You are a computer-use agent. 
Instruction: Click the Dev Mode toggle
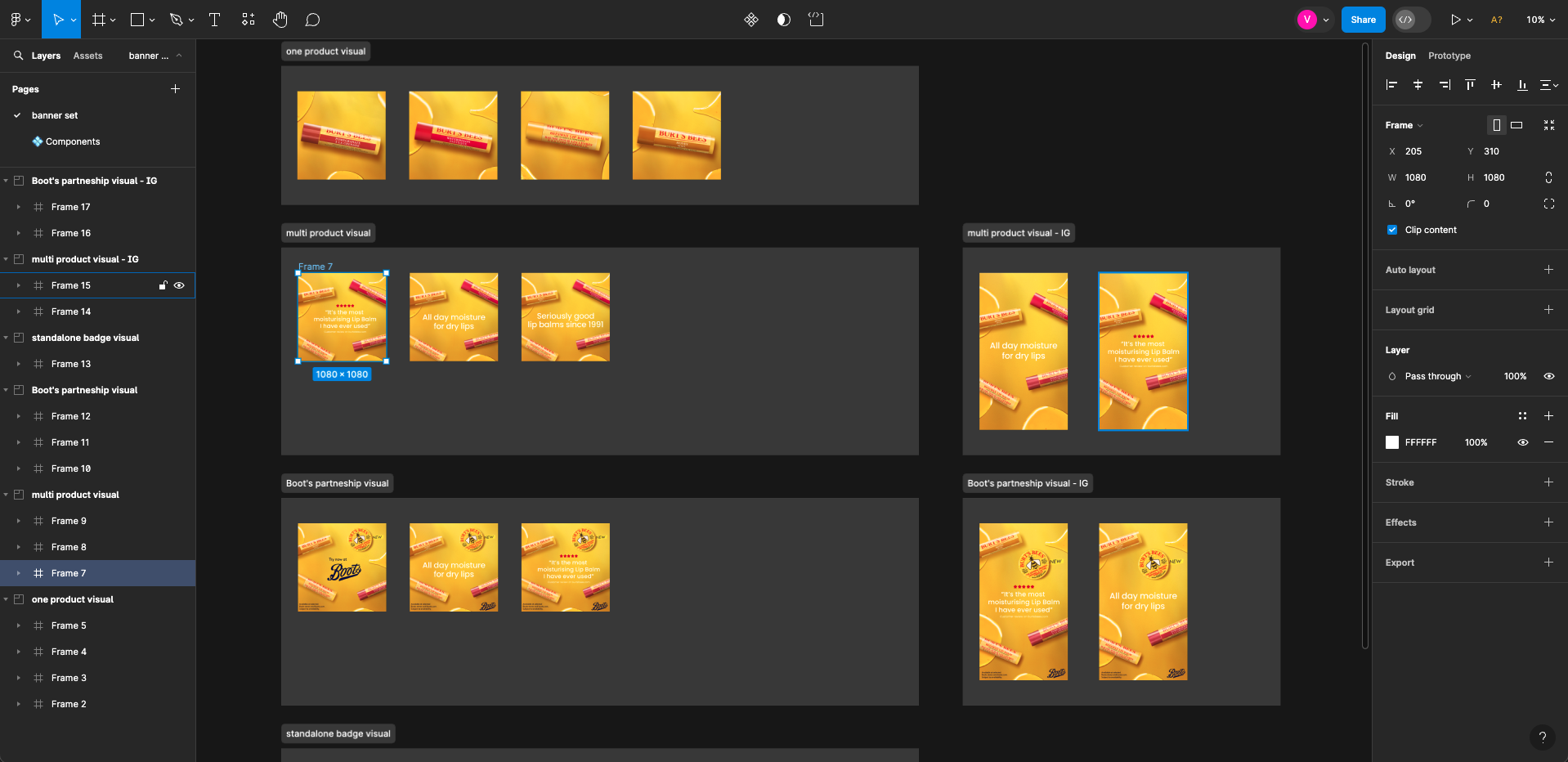(1406, 20)
